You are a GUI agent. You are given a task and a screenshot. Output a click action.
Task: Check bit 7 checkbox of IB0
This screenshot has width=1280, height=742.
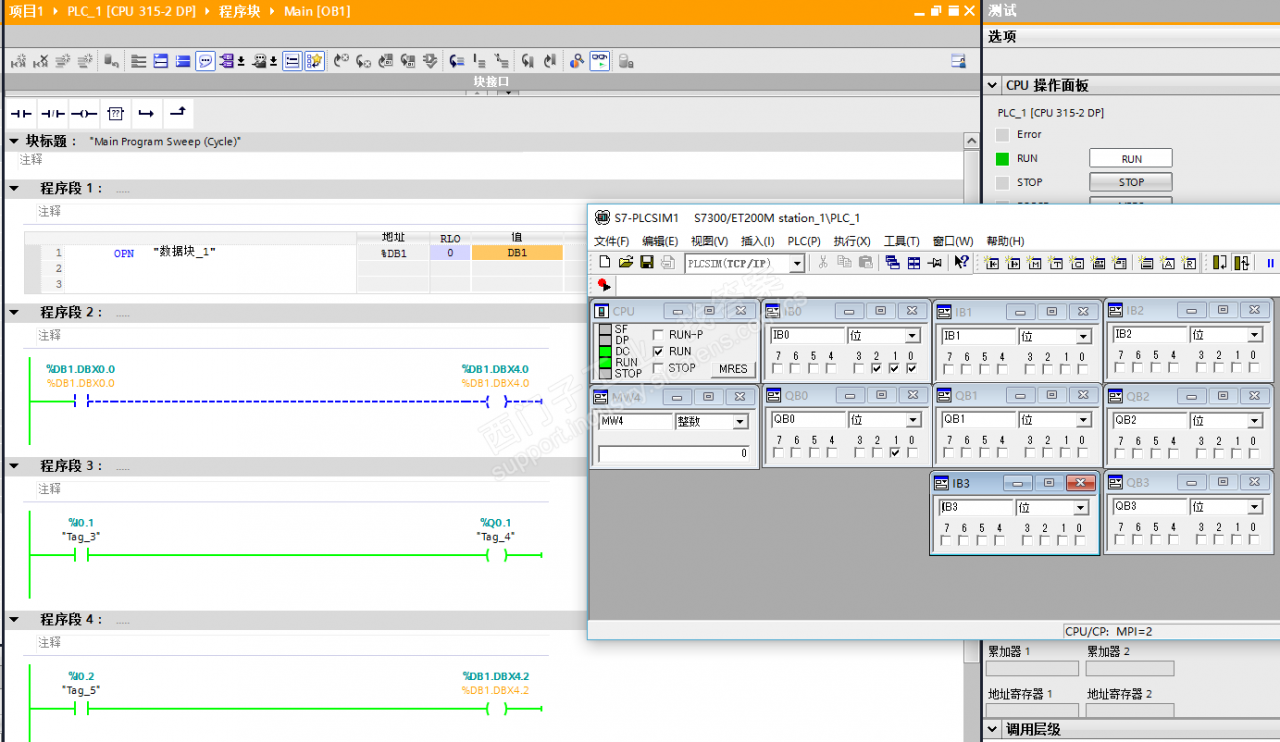point(777,369)
